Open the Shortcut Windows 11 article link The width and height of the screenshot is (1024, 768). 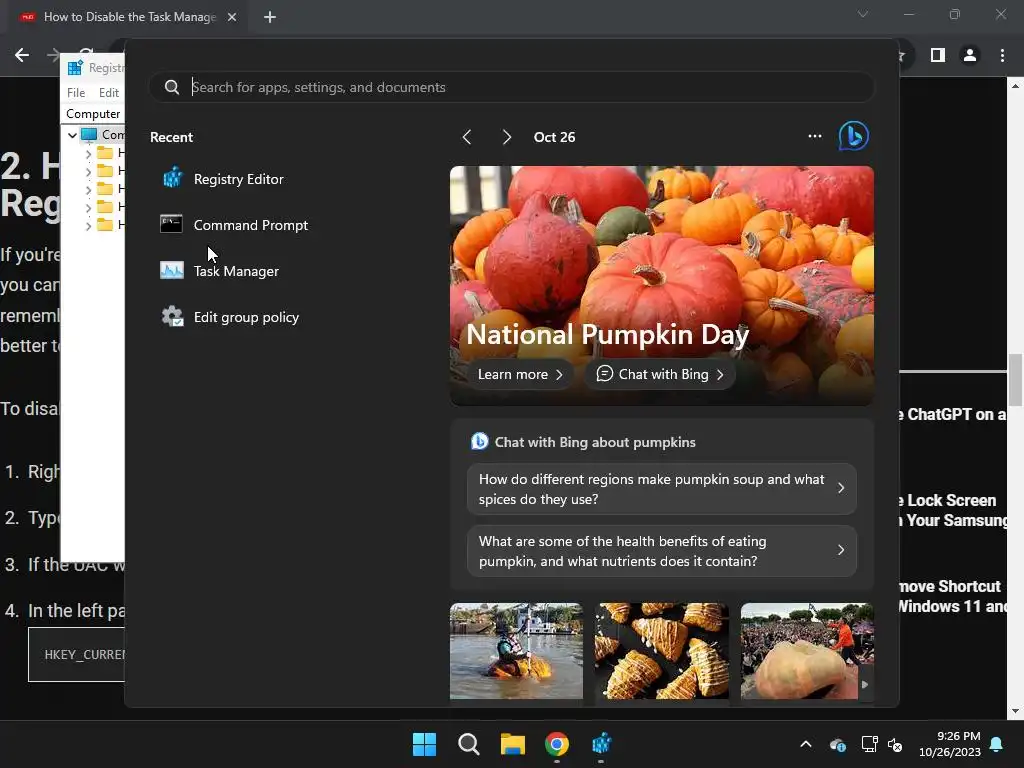(953, 596)
